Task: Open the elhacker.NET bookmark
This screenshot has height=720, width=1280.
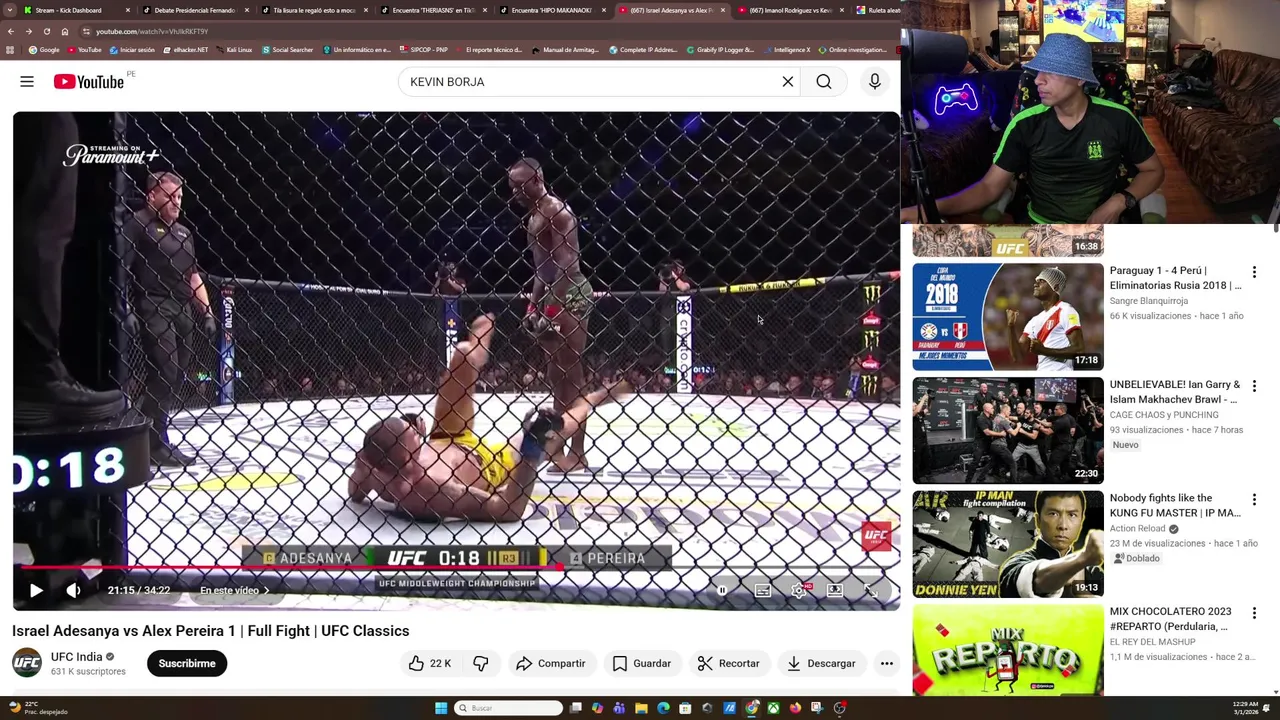Action: [x=186, y=50]
